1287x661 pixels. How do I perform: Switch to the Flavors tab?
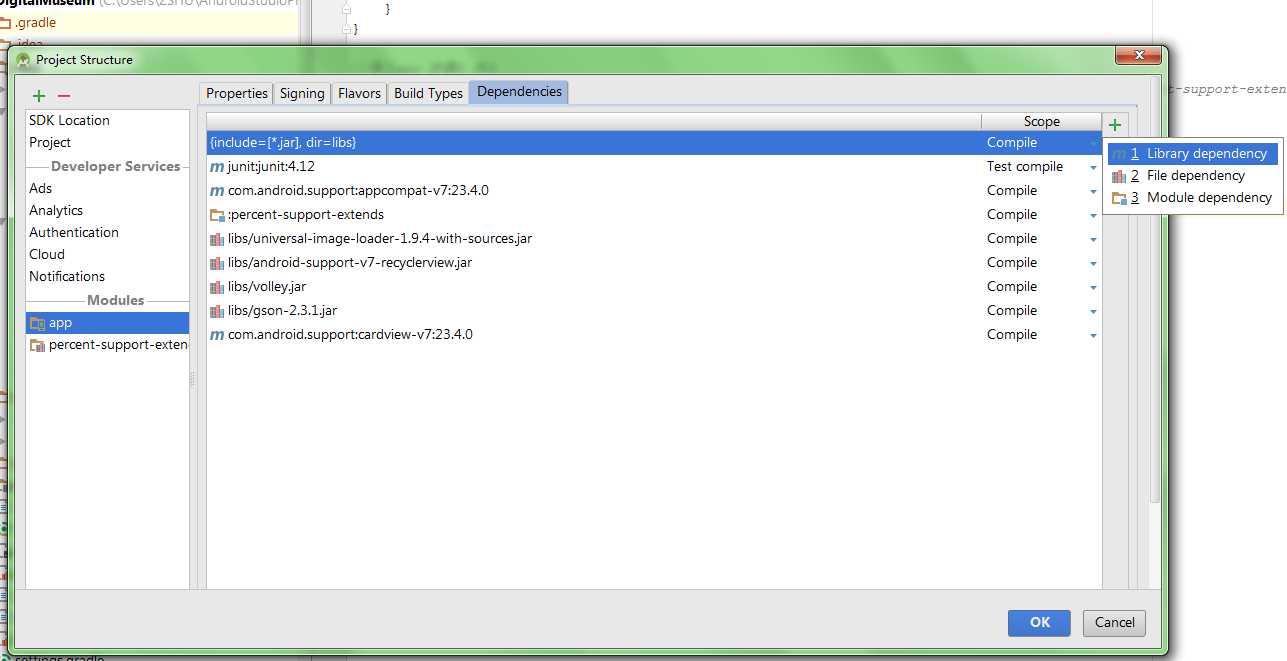[x=359, y=93]
